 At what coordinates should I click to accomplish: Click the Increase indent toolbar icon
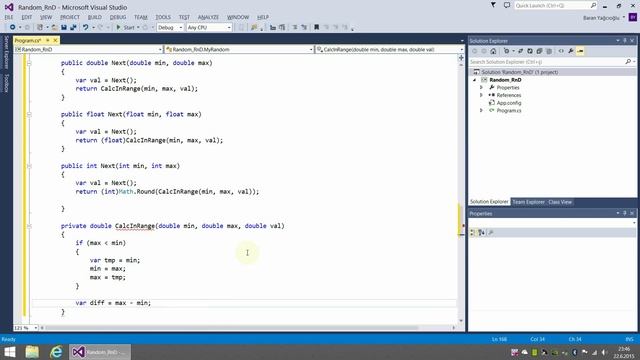[282, 27]
